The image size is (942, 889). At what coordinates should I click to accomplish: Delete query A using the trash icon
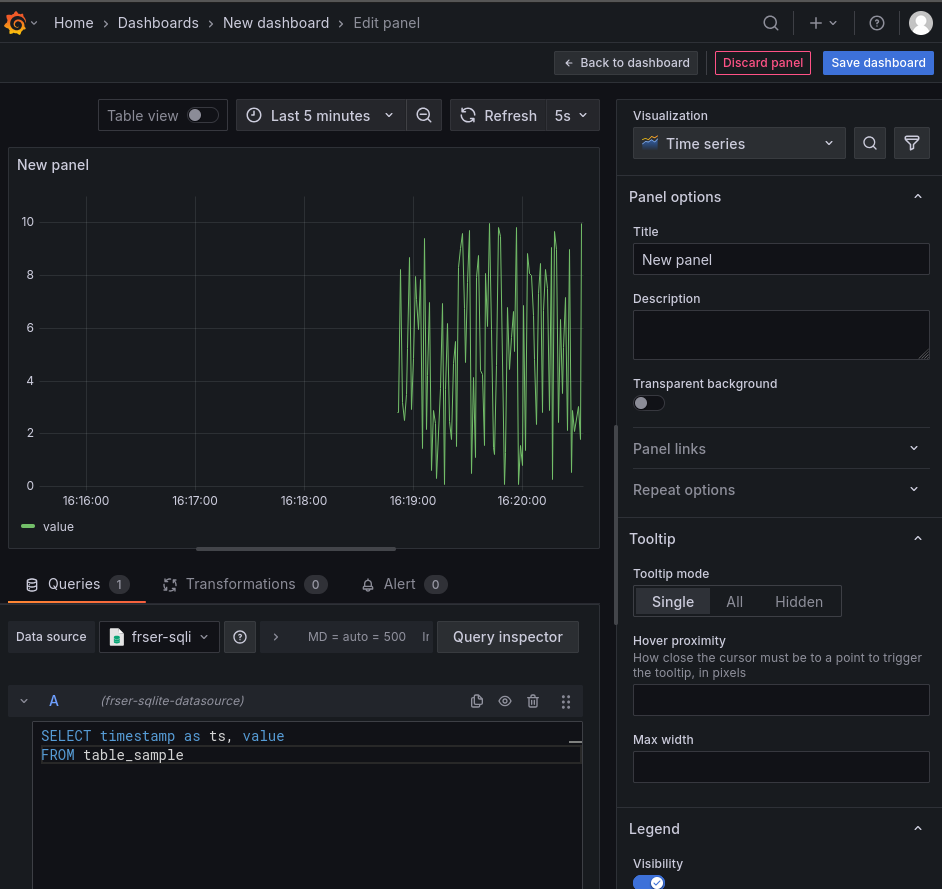click(x=533, y=701)
